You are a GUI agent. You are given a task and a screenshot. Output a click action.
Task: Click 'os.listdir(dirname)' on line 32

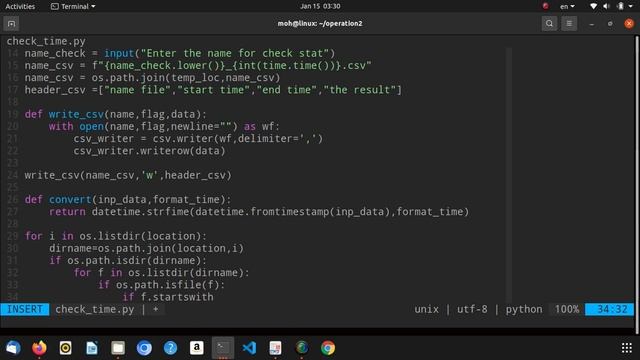[186, 273]
